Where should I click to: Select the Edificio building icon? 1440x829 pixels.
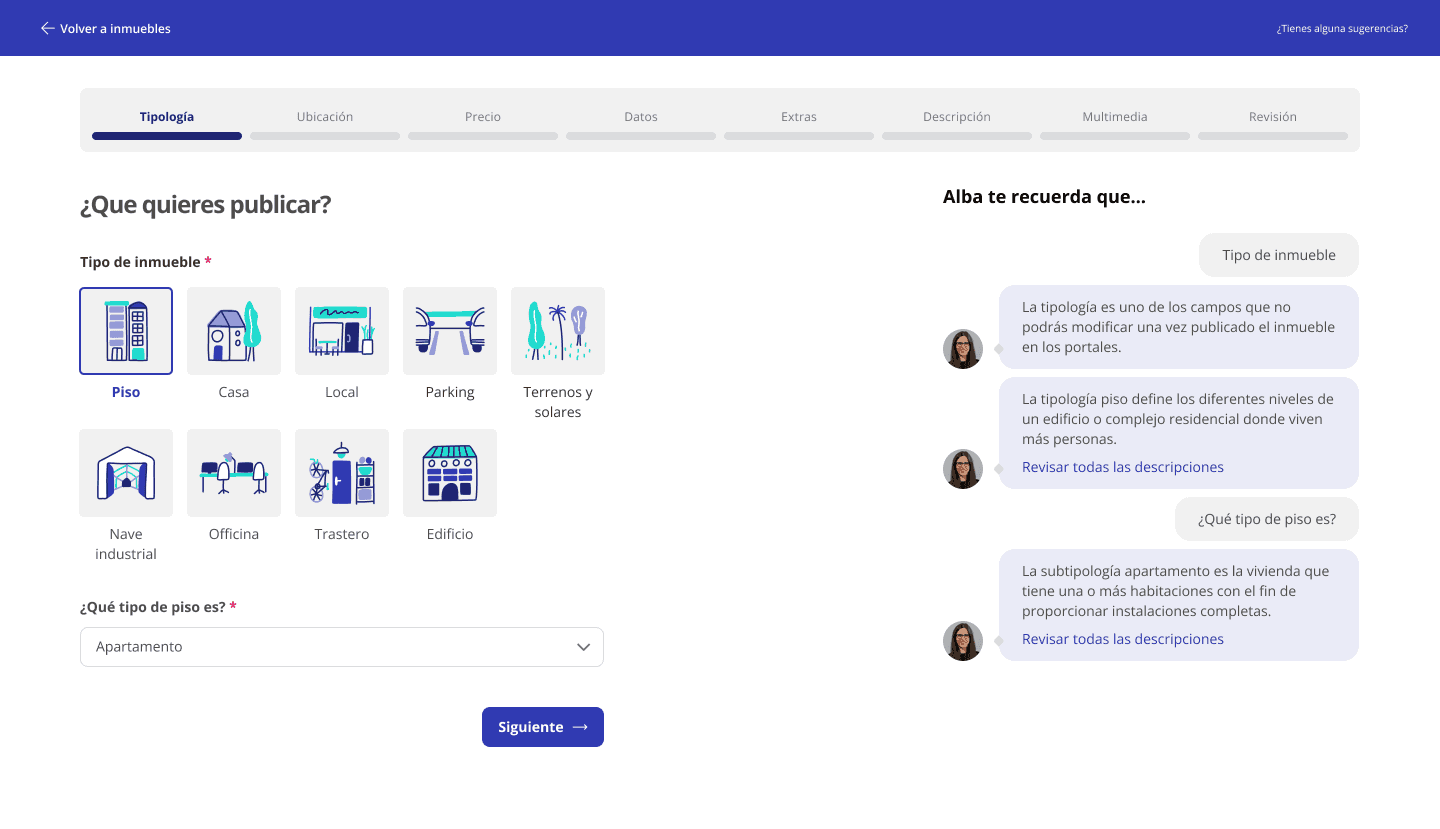[450, 473]
